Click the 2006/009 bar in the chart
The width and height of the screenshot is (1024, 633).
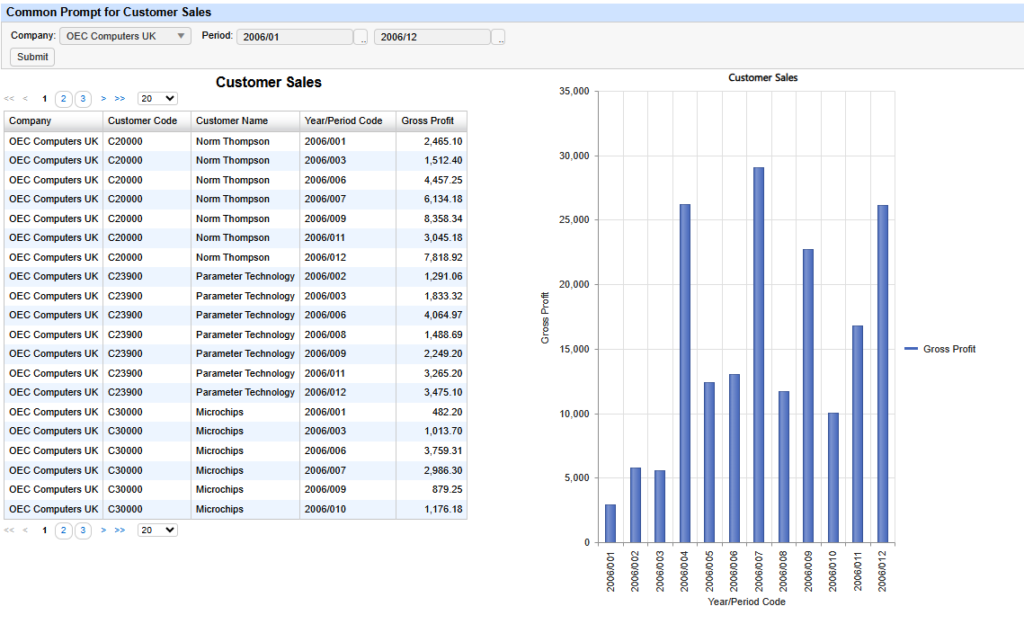[x=808, y=396]
